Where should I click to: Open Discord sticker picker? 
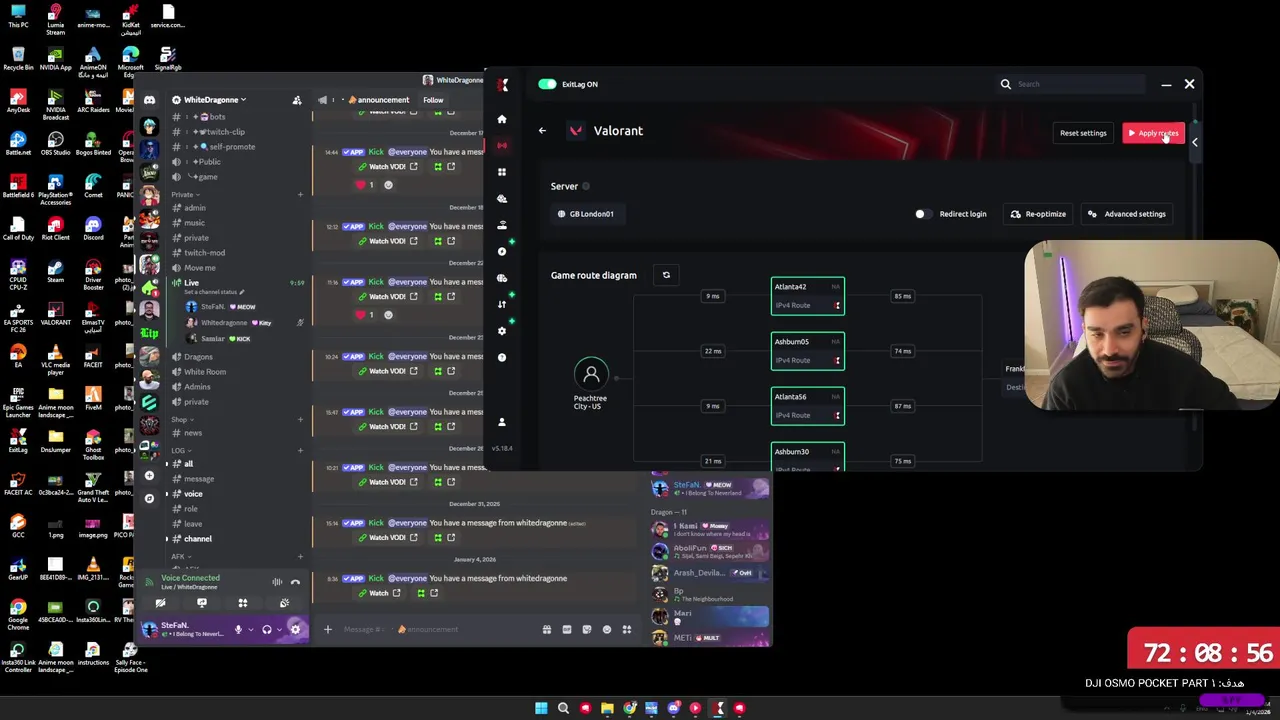(x=587, y=629)
